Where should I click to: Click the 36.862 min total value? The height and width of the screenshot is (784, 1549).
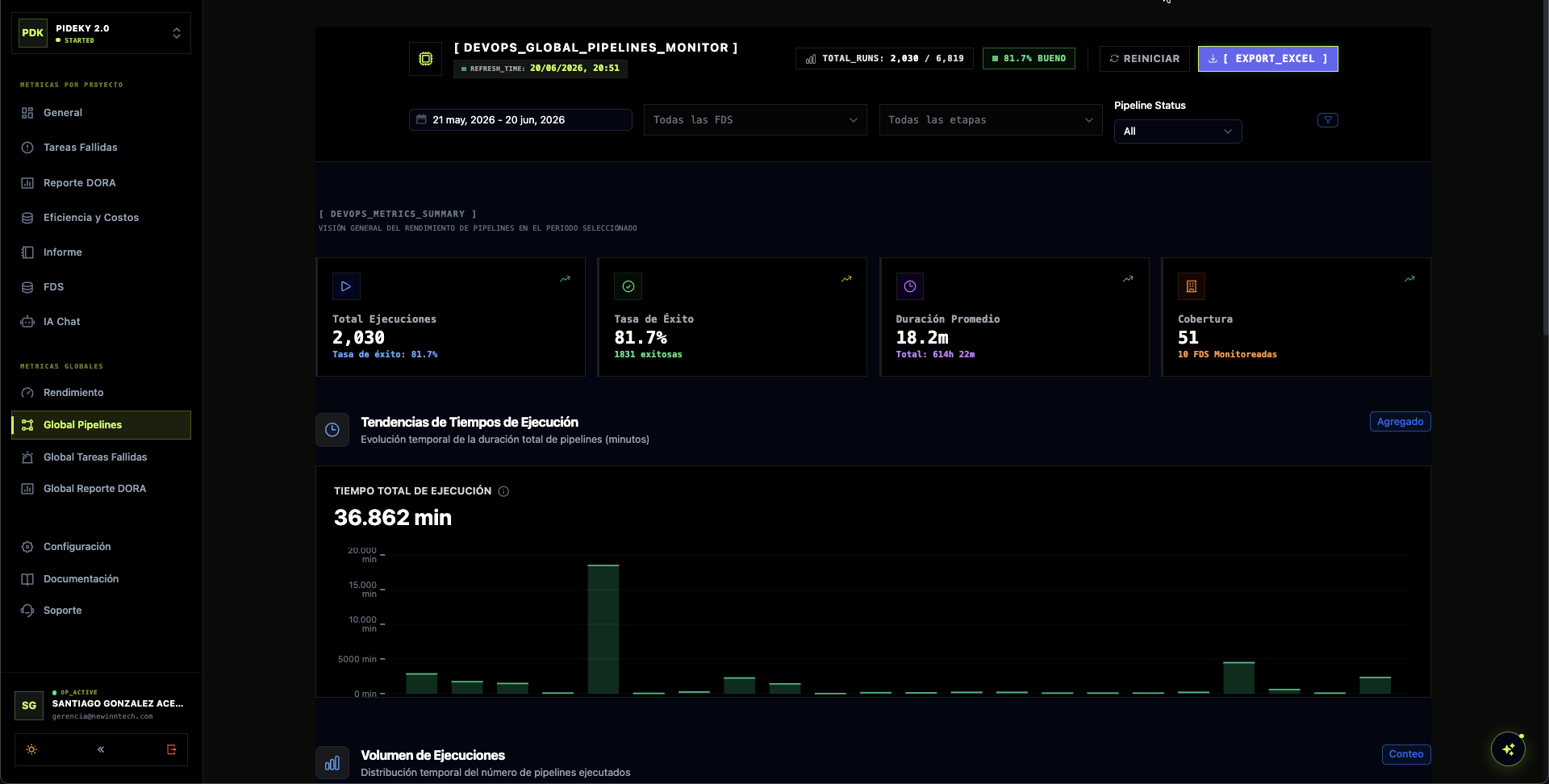[x=393, y=518]
